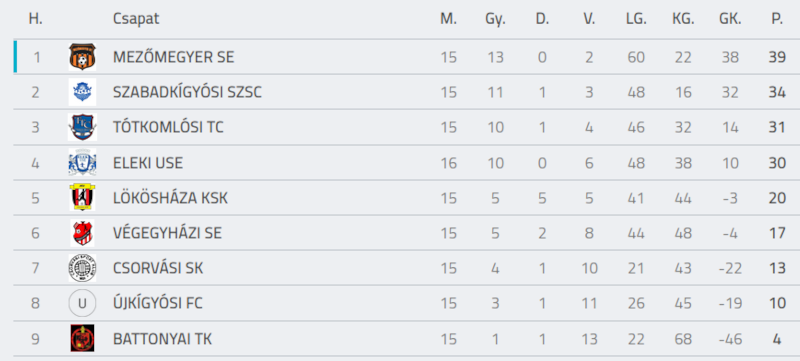
Task: Click the Végegyházi SE red crest
Action: pyautogui.click(x=82, y=233)
